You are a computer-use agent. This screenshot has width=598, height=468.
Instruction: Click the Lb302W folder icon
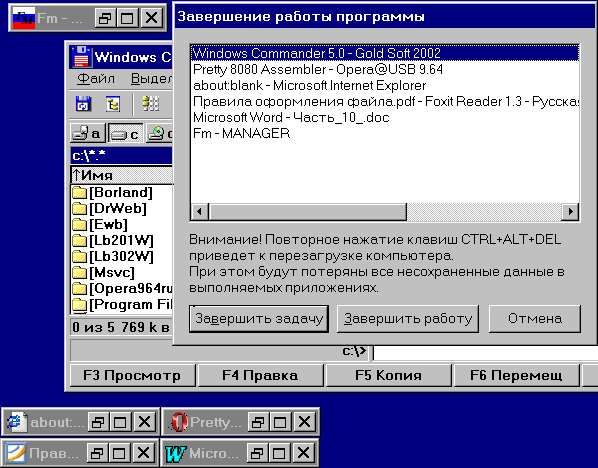(79, 256)
